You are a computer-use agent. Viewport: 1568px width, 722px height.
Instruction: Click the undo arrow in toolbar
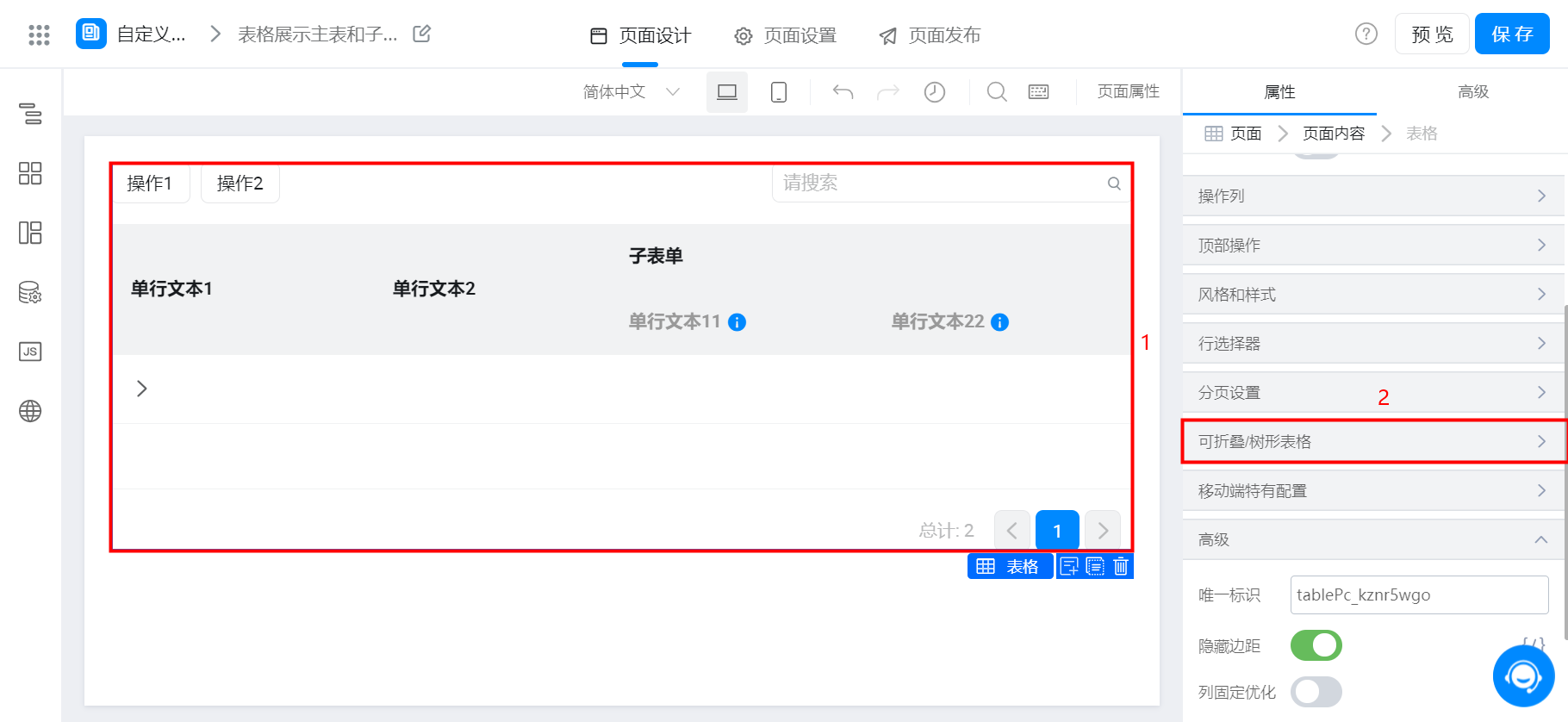[843, 92]
